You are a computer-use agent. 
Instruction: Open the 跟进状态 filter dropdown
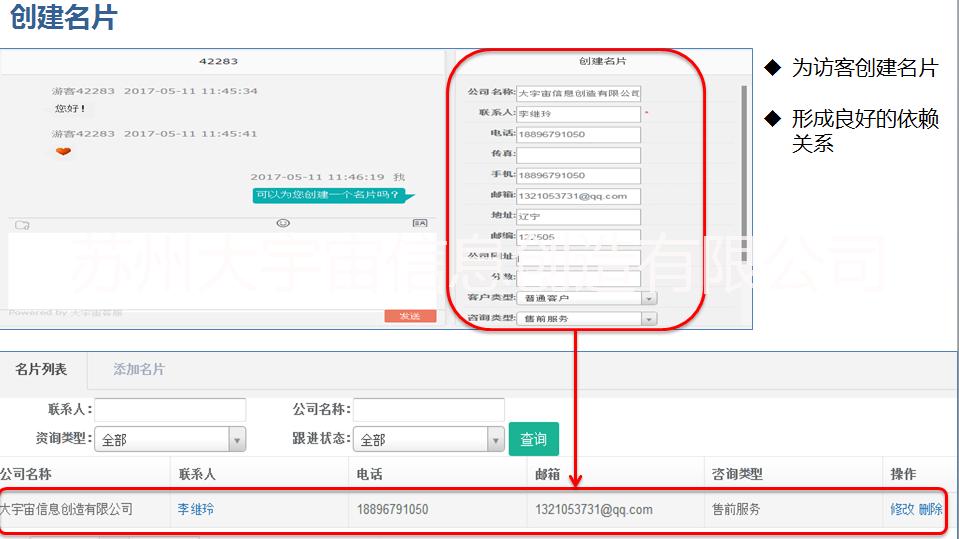click(x=496, y=439)
